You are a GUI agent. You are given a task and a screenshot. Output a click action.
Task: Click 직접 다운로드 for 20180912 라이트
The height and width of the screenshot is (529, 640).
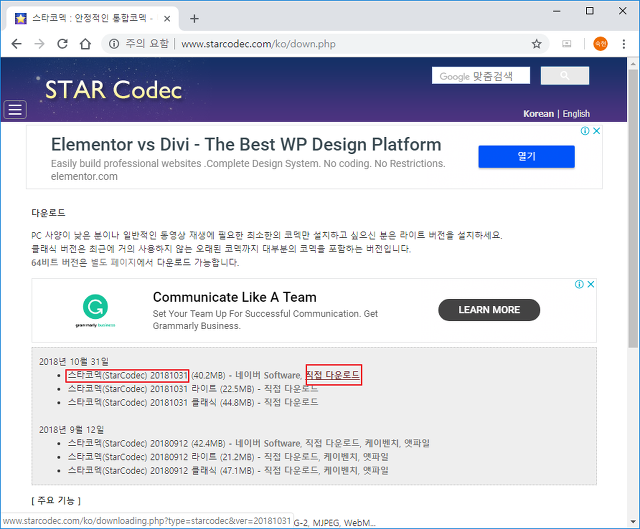coord(291,457)
